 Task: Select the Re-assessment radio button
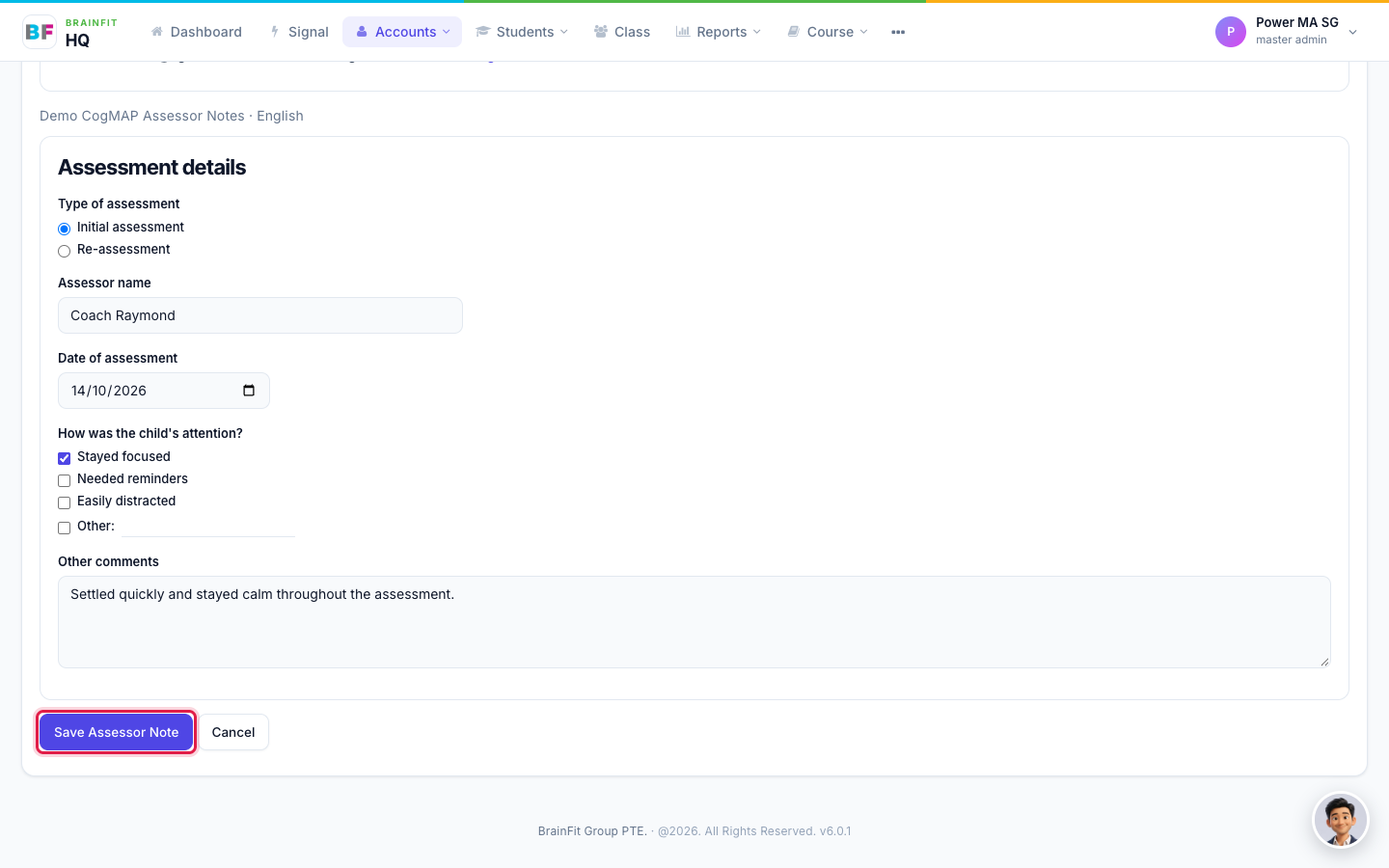point(65,251)
